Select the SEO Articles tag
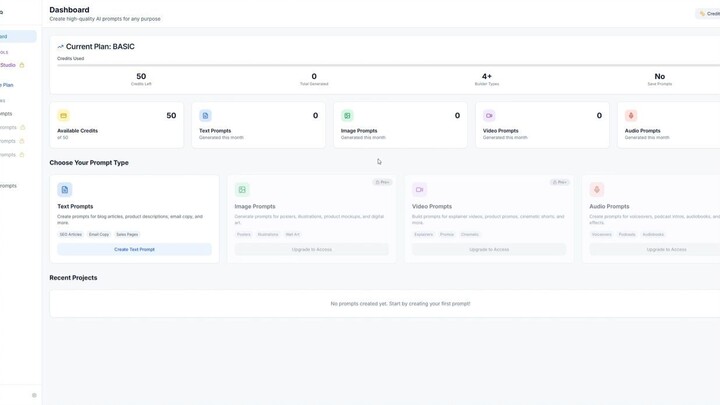Image resolution: width=720 pixels, height=405 pixels. 70,234
